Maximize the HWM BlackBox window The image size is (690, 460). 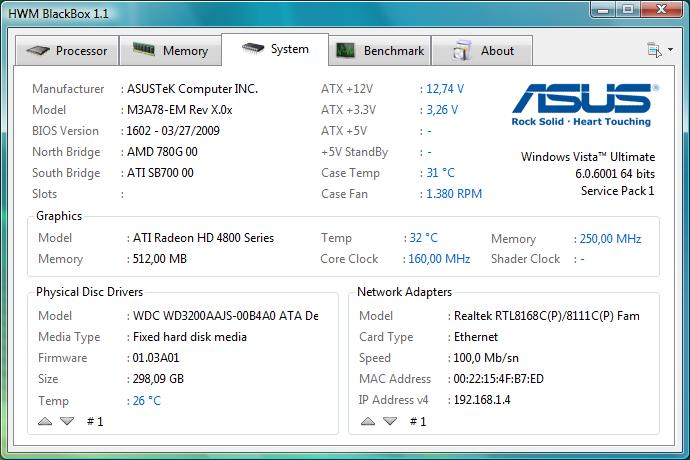[x=628, y=10]
